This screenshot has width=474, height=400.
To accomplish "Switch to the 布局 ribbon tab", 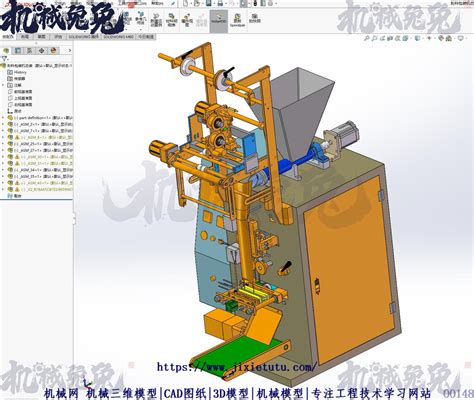I will pos(25,37).
